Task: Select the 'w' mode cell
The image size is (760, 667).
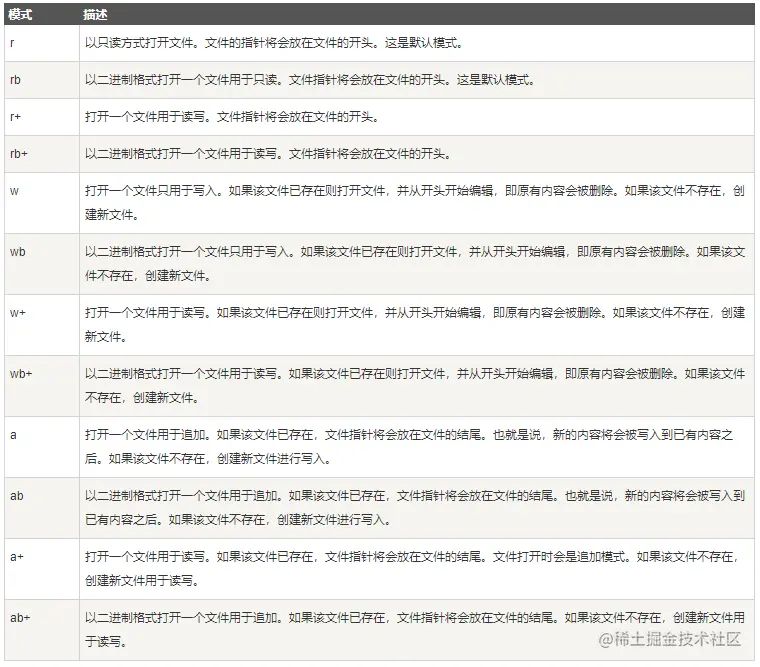Action: coord(42,203)
